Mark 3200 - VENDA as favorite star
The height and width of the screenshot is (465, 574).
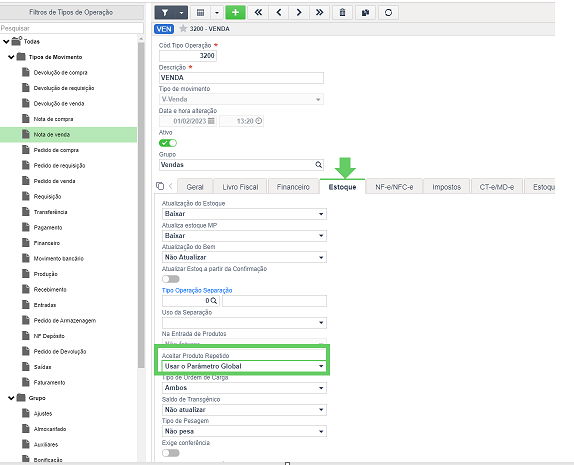[183, 29]
